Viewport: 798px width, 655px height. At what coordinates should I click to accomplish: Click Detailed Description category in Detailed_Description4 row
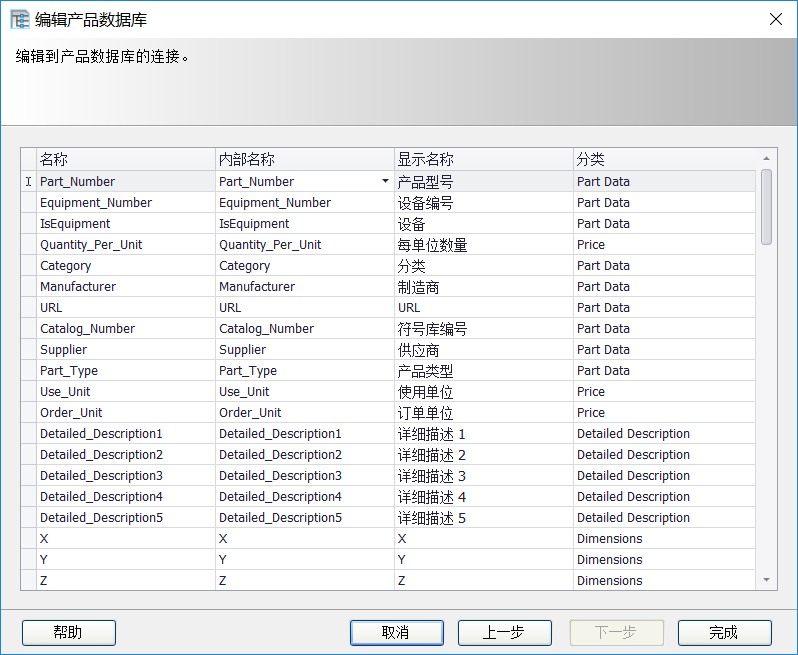coord(664,497)
